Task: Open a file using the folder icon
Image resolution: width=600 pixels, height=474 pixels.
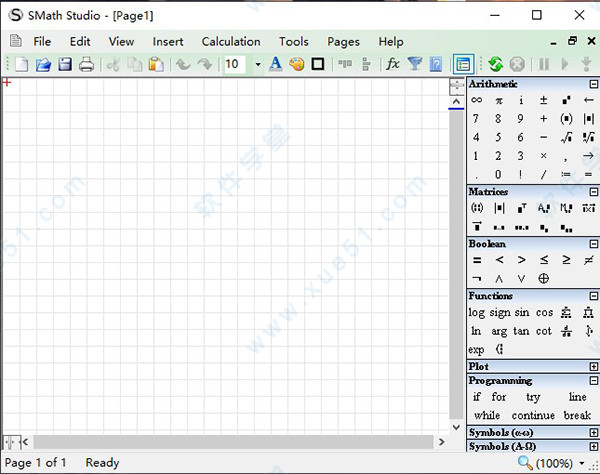Action: pyautogui.click(x=43, y=64)
